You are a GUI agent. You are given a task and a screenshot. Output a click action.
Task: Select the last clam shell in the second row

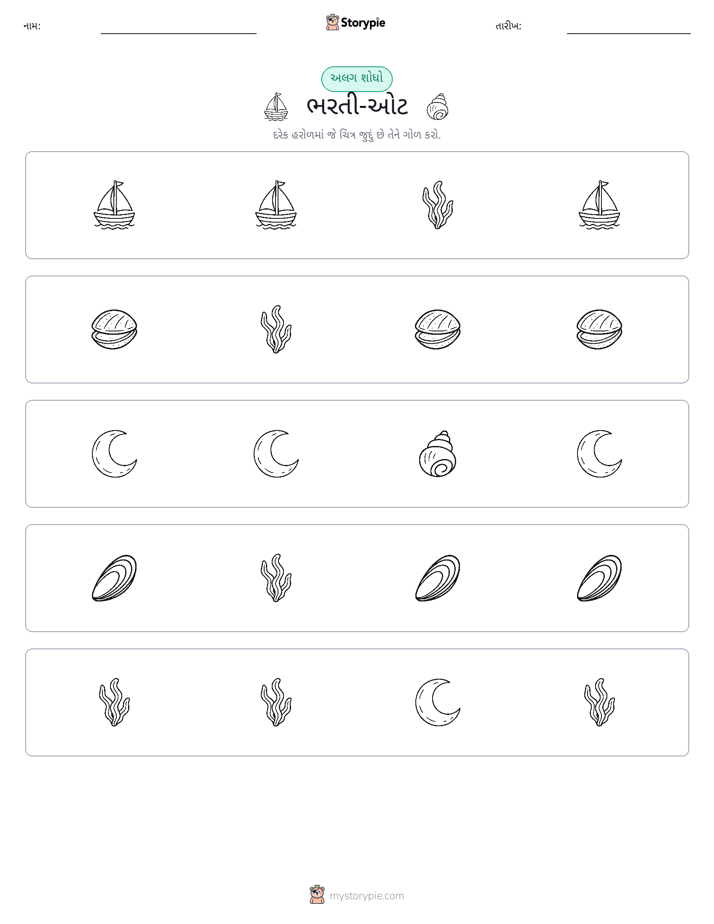coord(600,329)
